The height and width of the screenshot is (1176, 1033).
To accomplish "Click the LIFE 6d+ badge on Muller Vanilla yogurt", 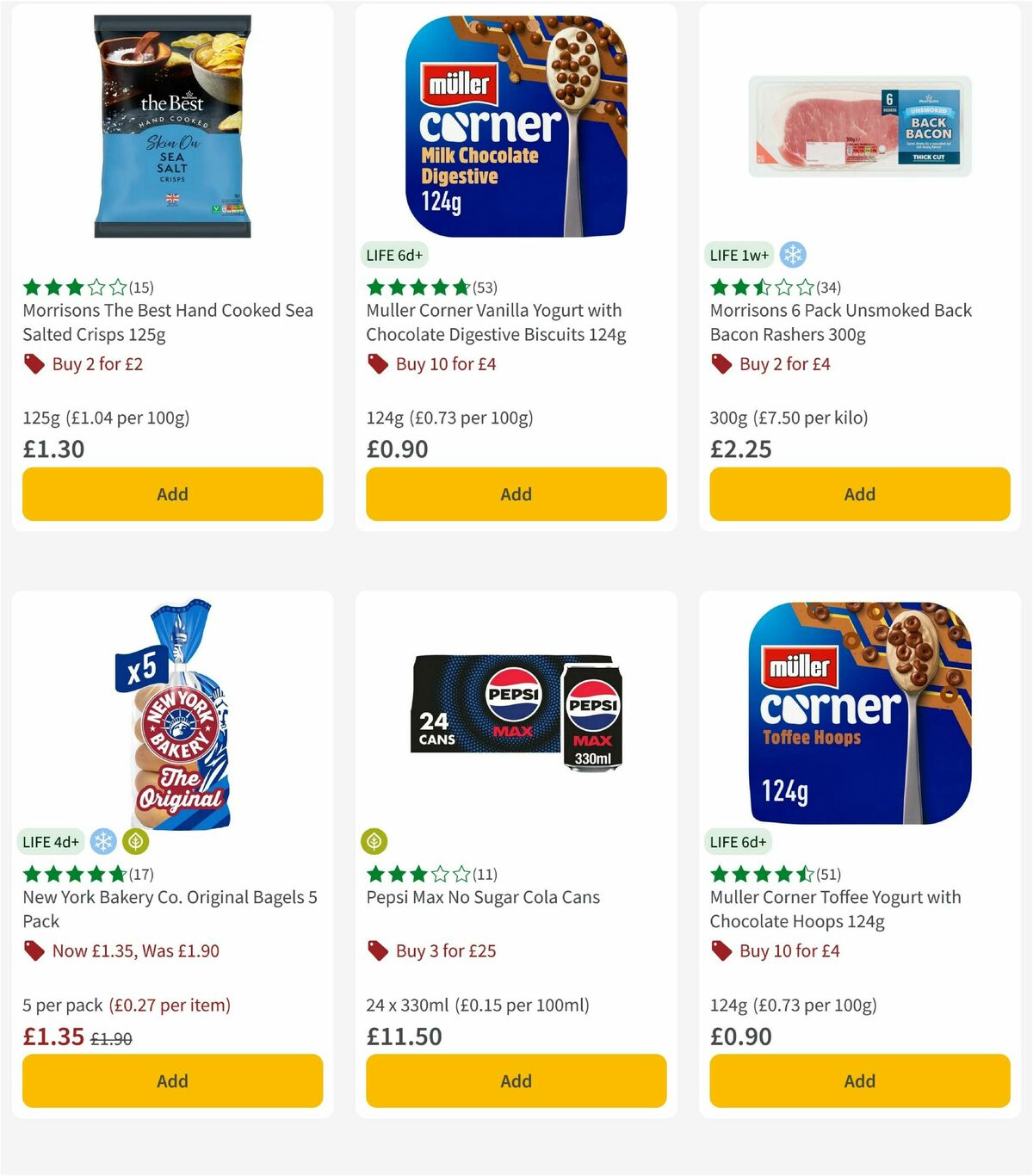I will (x=394, y=255).
